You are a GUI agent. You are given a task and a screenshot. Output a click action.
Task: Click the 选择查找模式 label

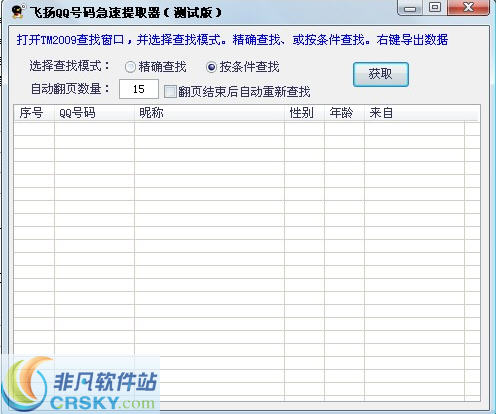tap(69, 66)
